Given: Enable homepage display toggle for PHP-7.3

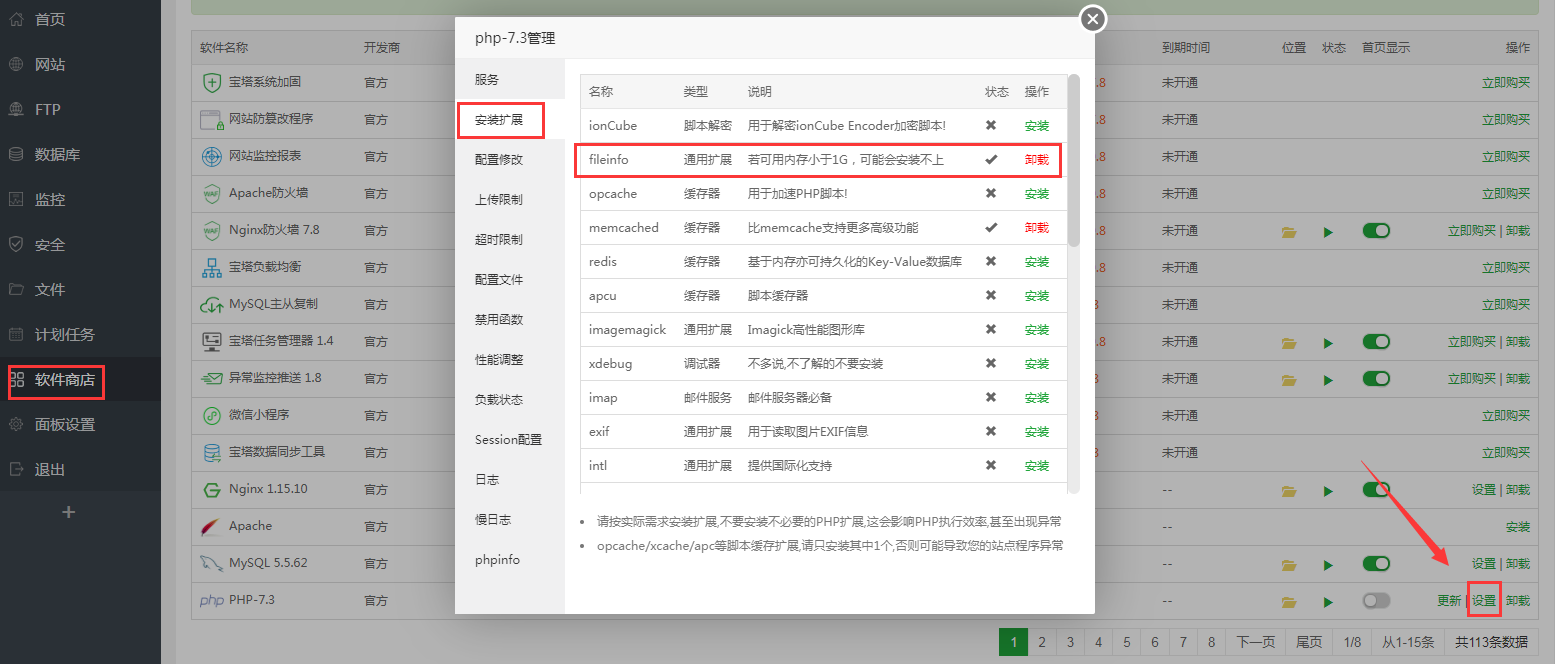Looking at the screenshot, I should (x=1376, y=601).
